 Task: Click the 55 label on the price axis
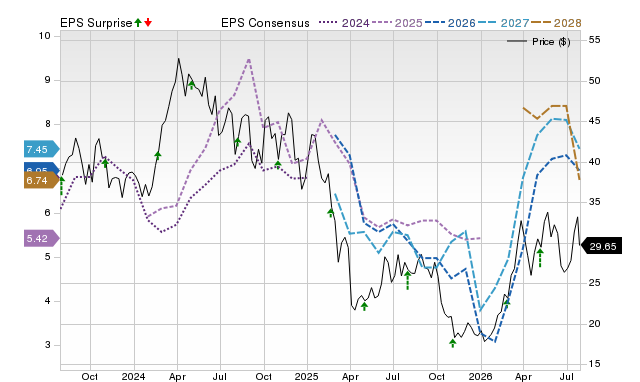pyautogui.click(x=595, y=40)
